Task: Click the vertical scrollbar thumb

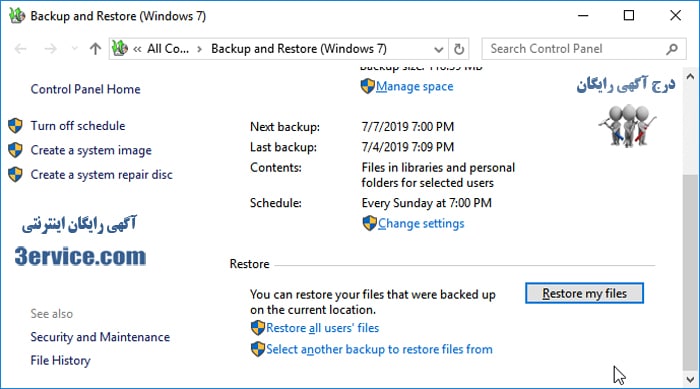Action: [690, 272]
